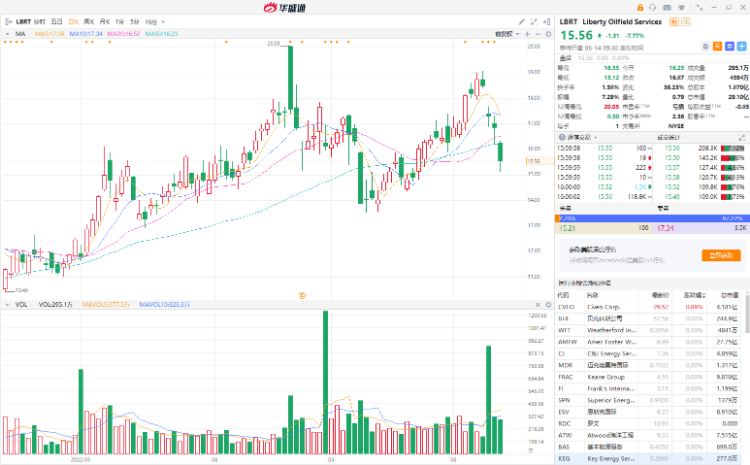Open ATW Atwood row
The height and width of the screenshot is (465, 750).
pyautogui.click(x=649, y=435)
